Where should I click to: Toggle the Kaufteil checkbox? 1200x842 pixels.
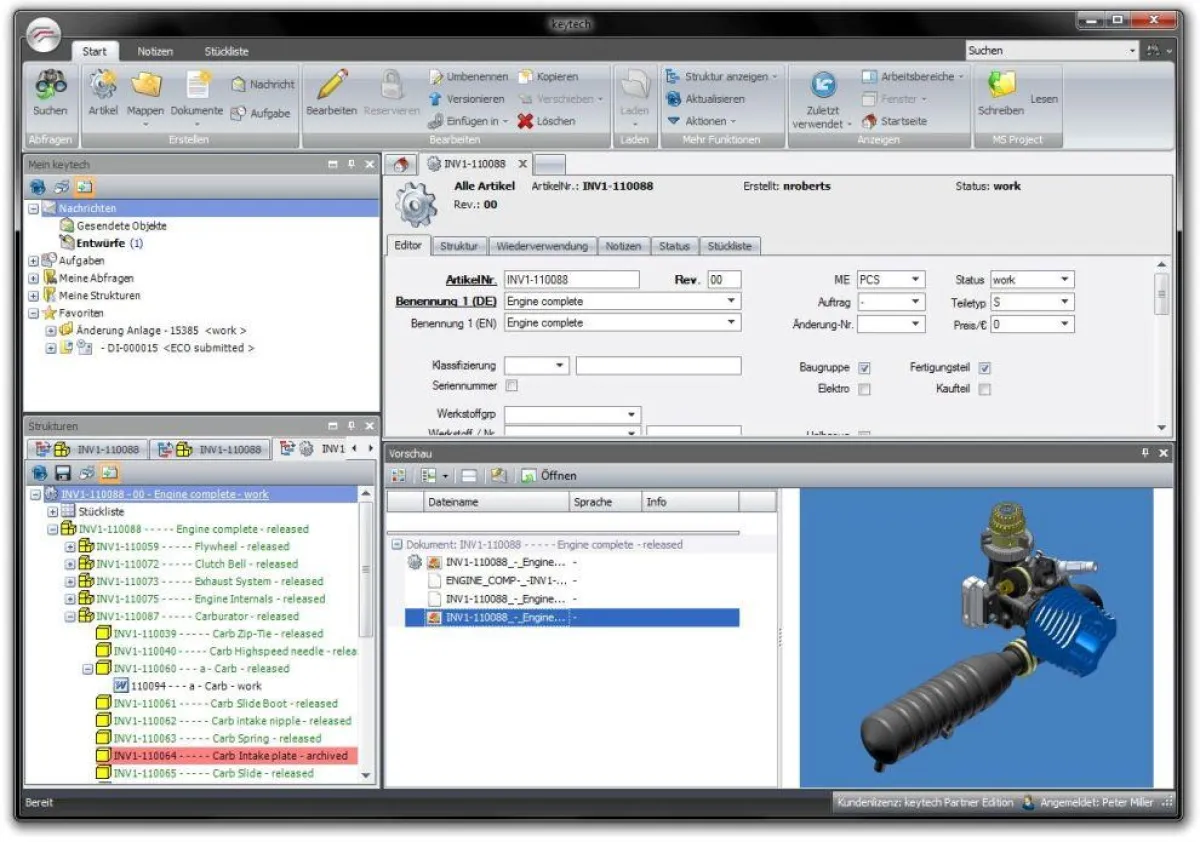tap(985, 389)
